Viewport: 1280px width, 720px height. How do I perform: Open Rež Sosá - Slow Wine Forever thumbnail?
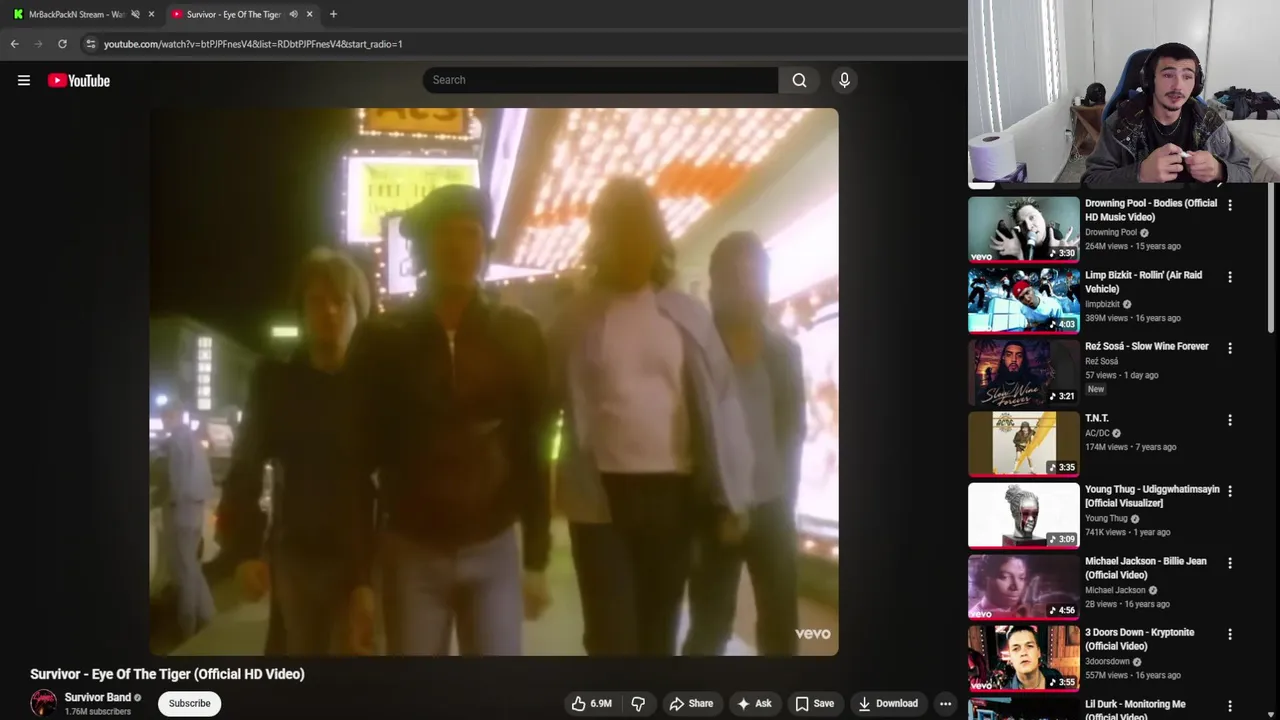(x=1023, y=372)
